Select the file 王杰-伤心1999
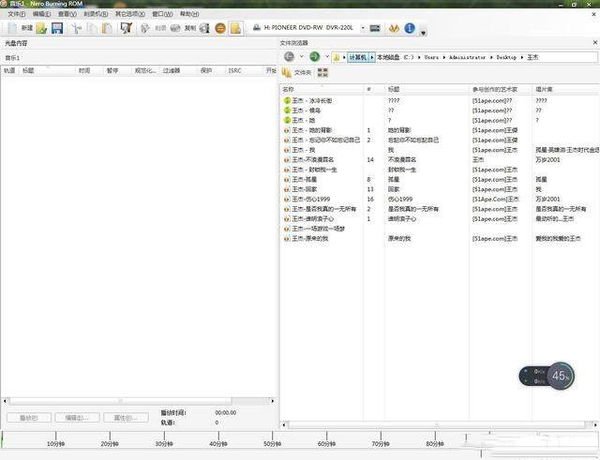Screen dimensions: 600x460 click(310, 198)
